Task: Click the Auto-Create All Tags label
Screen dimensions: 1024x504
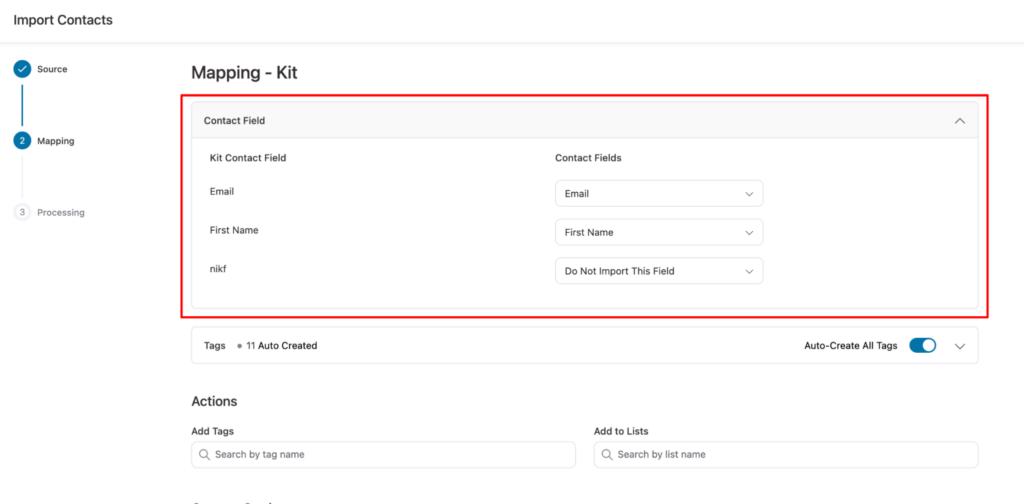Action: pyautogui.click(x=850, y=346)
